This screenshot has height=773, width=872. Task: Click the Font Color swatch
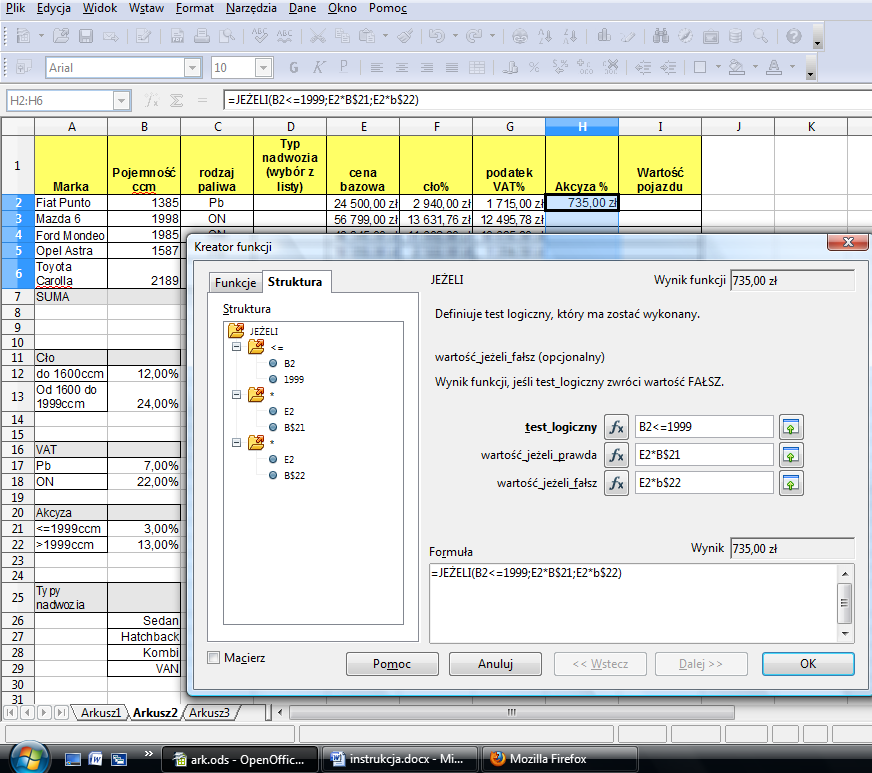click(774, 68)
